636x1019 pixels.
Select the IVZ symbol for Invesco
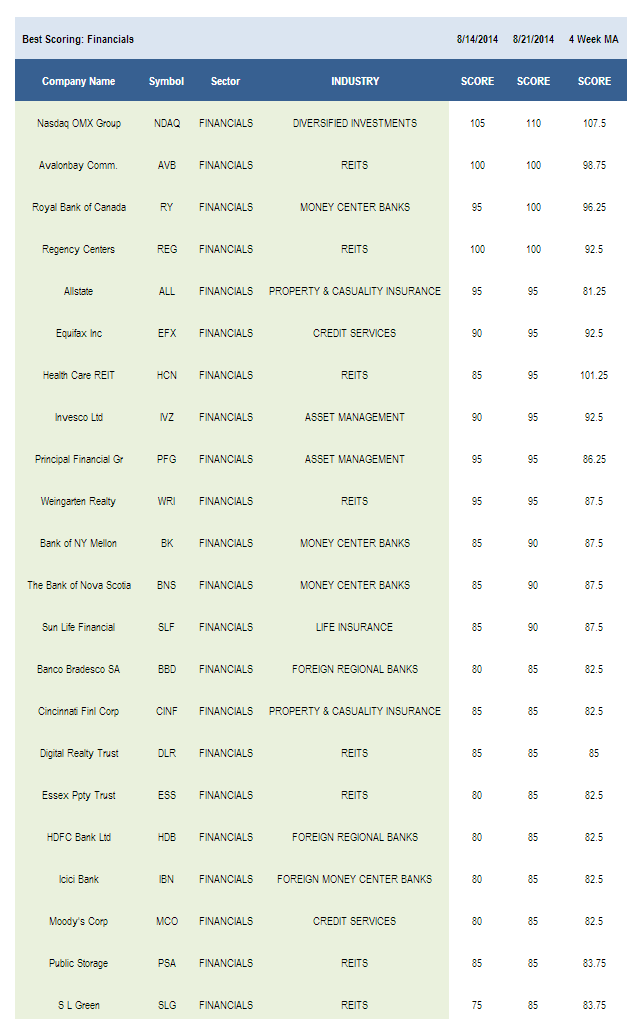coord(167,417)
